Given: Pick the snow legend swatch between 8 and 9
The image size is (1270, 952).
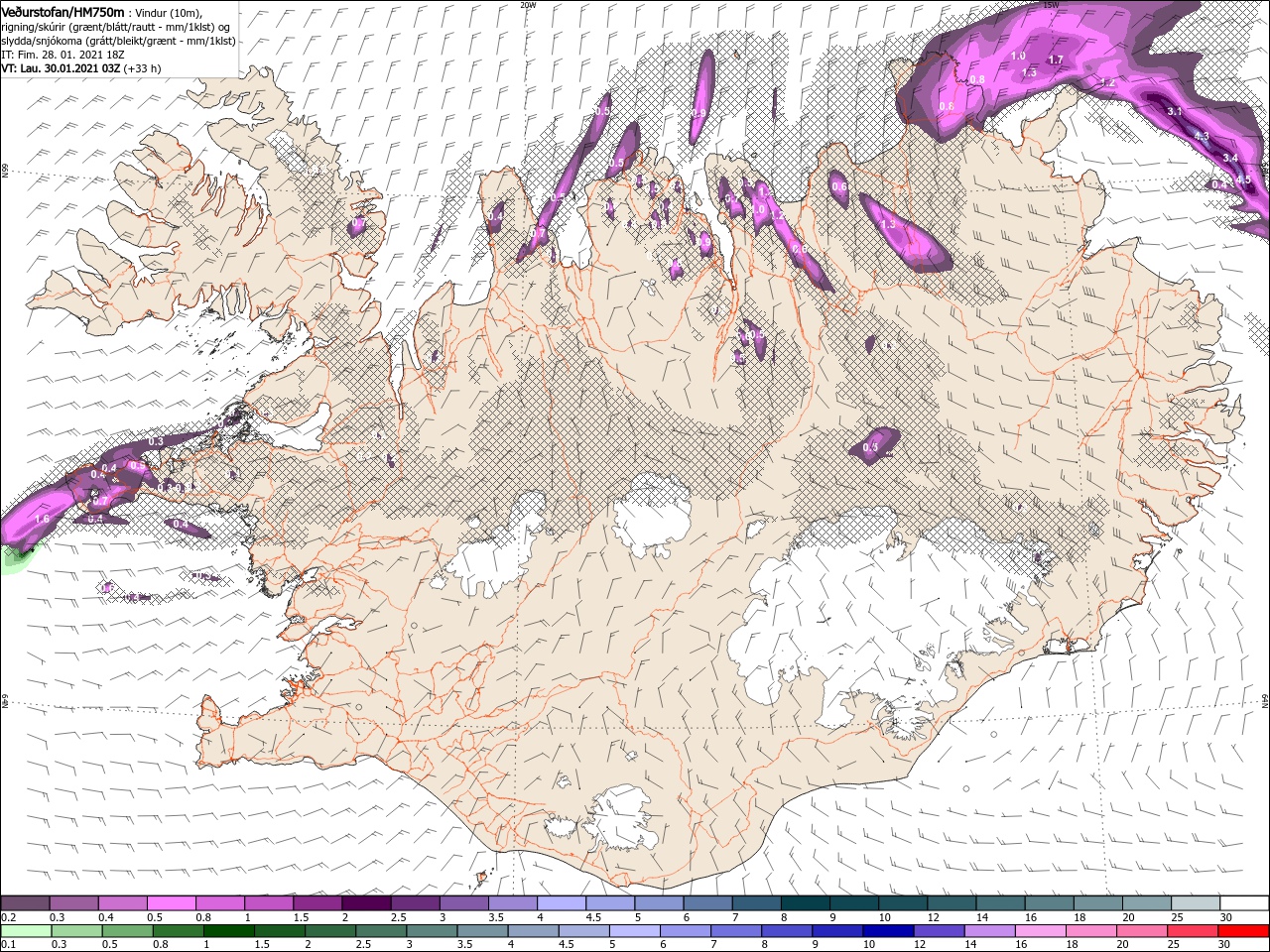Looking at the screenshot, I should point(806,903).
